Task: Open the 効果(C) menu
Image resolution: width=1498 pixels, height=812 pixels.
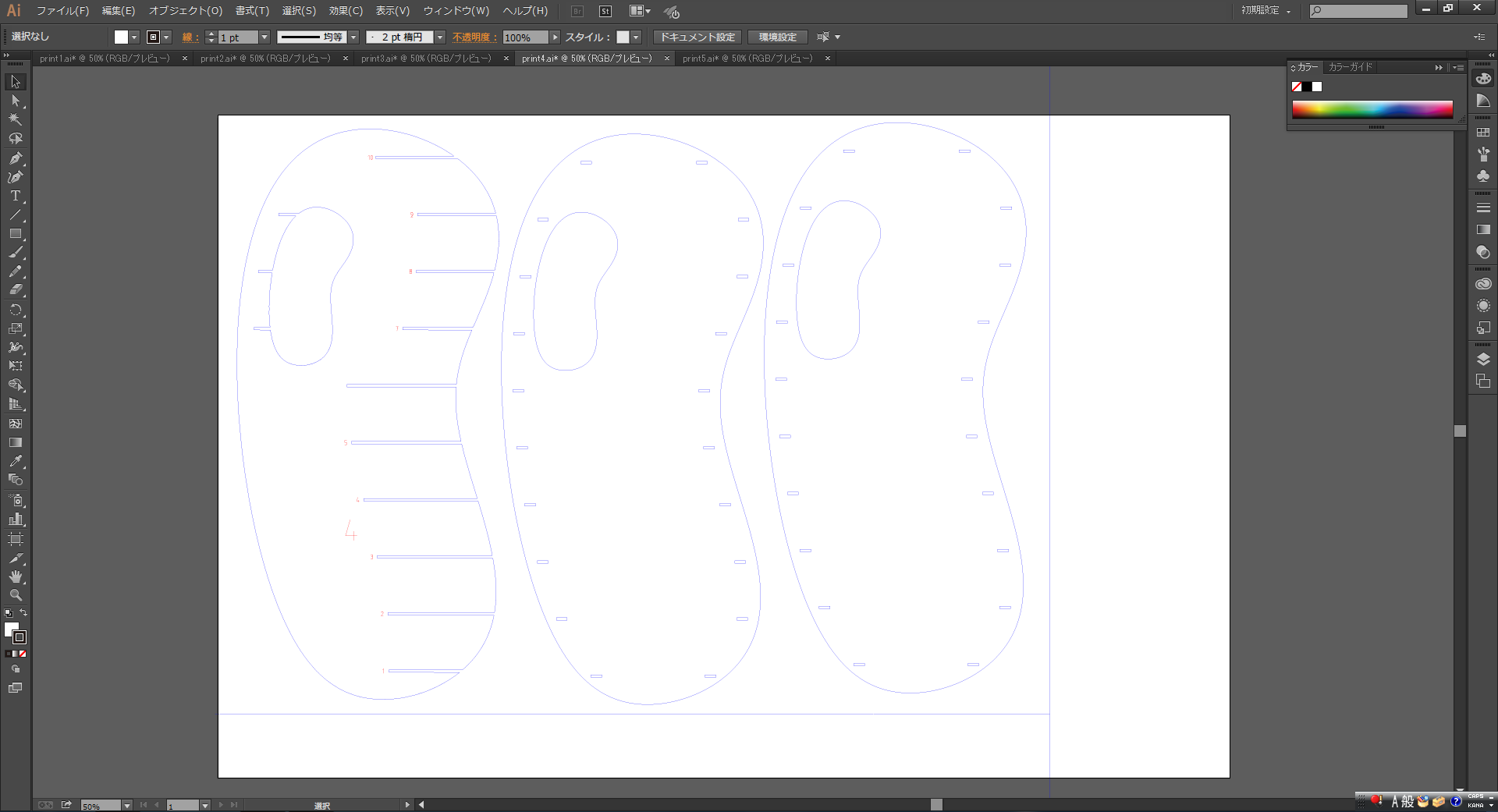Action: point(346,11)
